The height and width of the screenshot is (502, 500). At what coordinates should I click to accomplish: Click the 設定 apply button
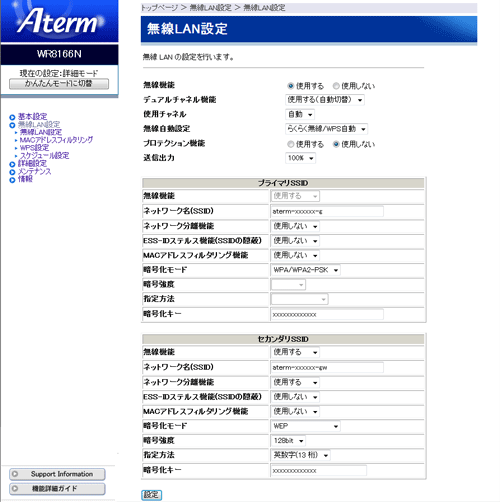152,495
